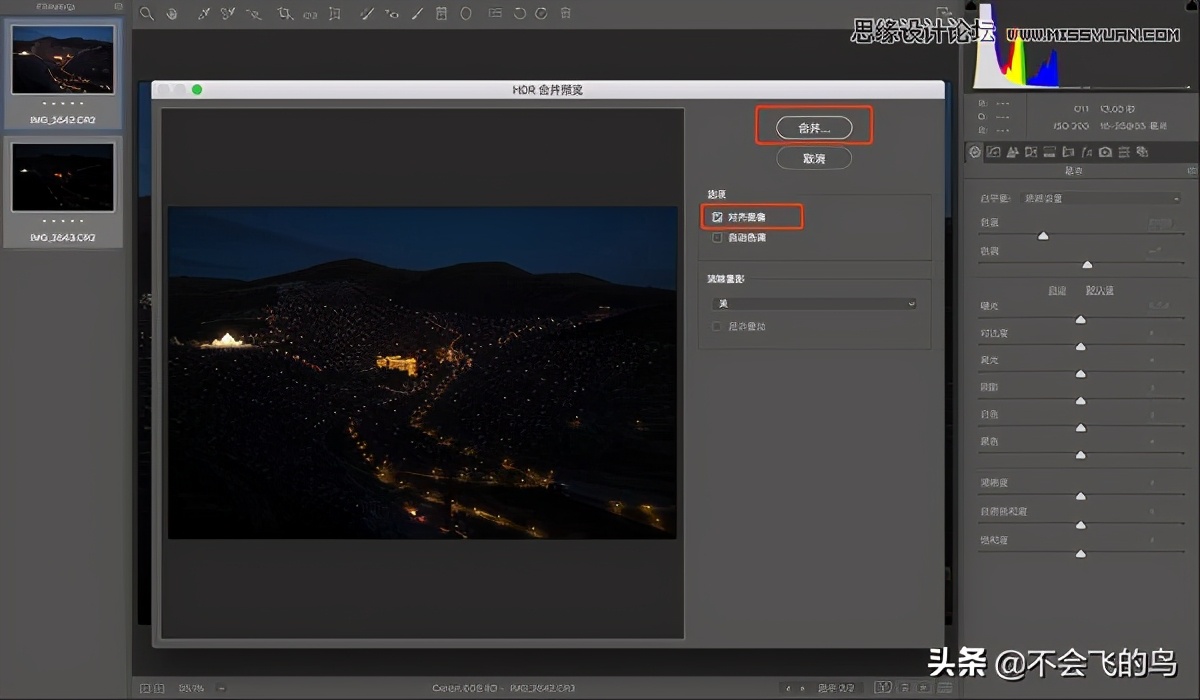
Task: Click the 合并 merge button
Action: coord(815,126)
